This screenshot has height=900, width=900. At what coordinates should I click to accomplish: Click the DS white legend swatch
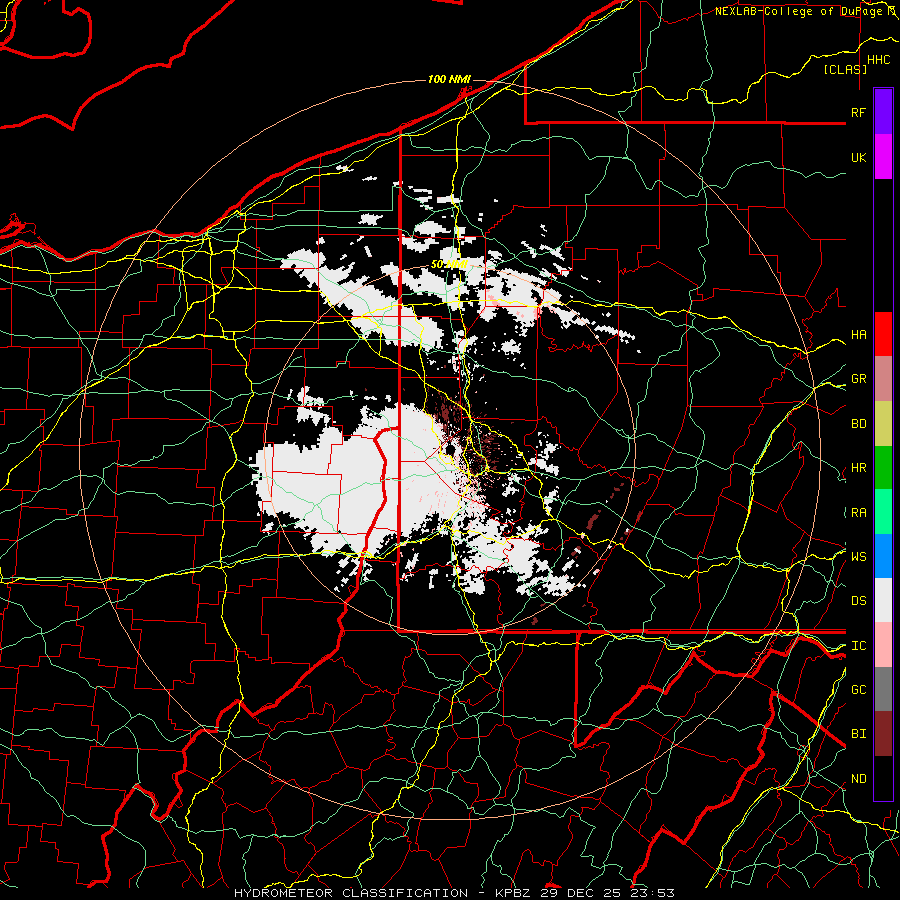tap(883, 600)
